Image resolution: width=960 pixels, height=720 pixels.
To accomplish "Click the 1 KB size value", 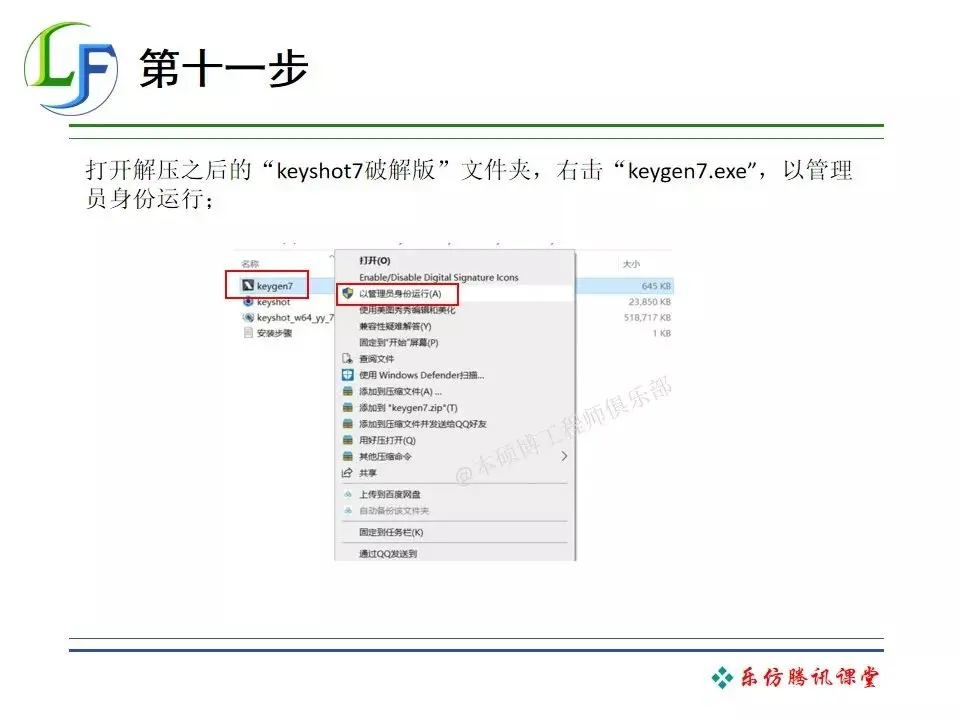I will (662, 333).
